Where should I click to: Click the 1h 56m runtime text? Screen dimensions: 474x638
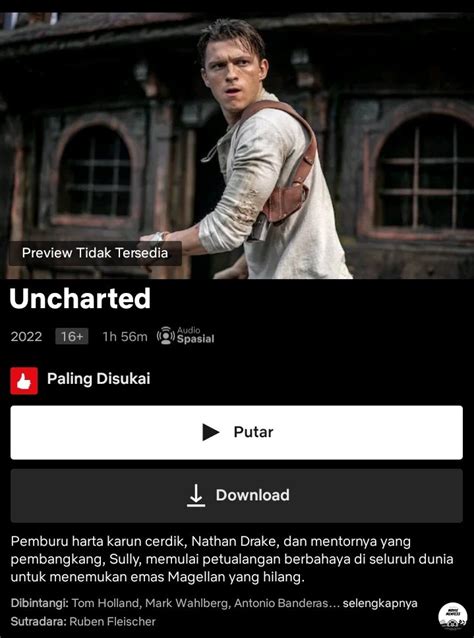(125, 337)
